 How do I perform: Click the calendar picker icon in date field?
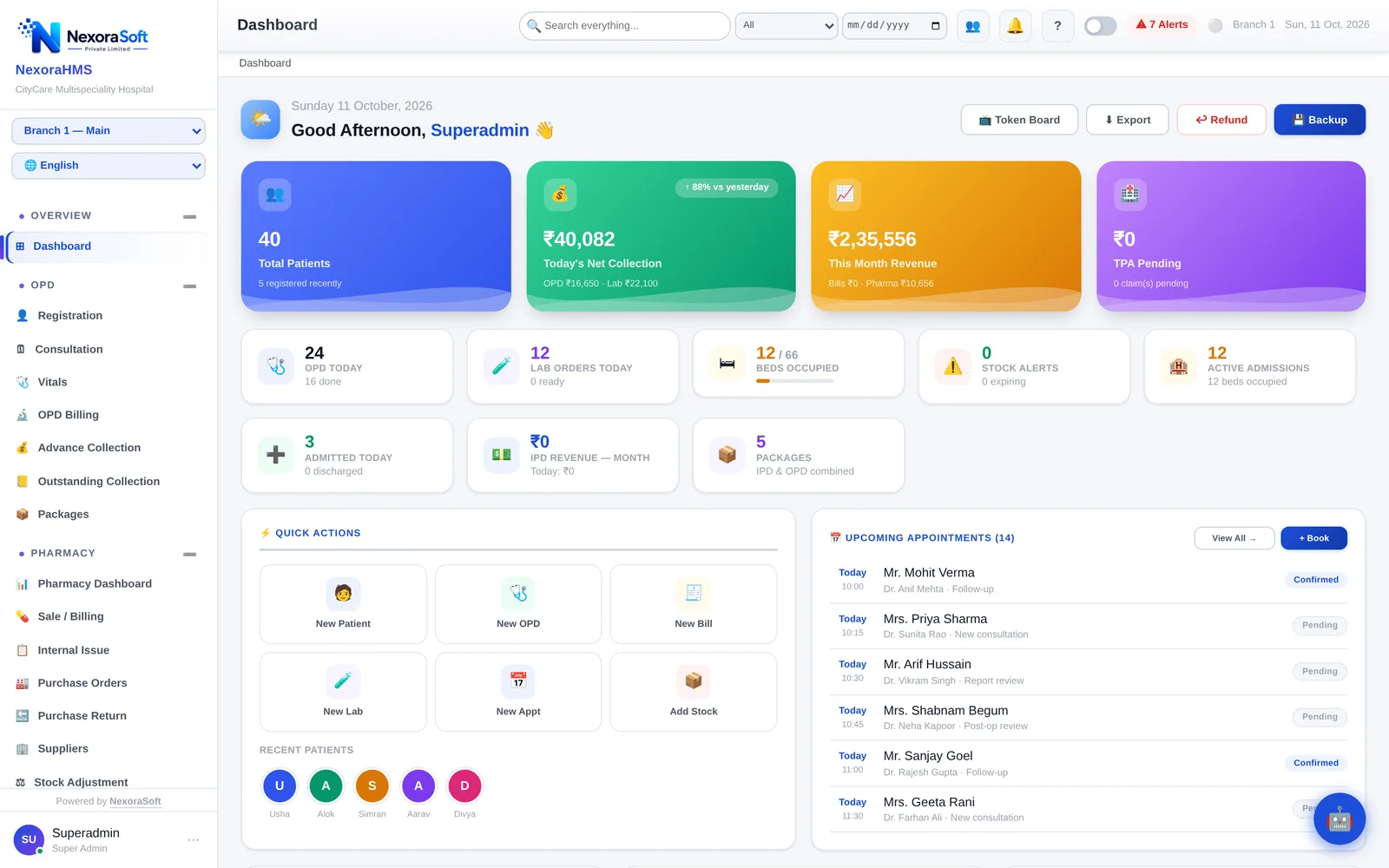coord(935,26)
